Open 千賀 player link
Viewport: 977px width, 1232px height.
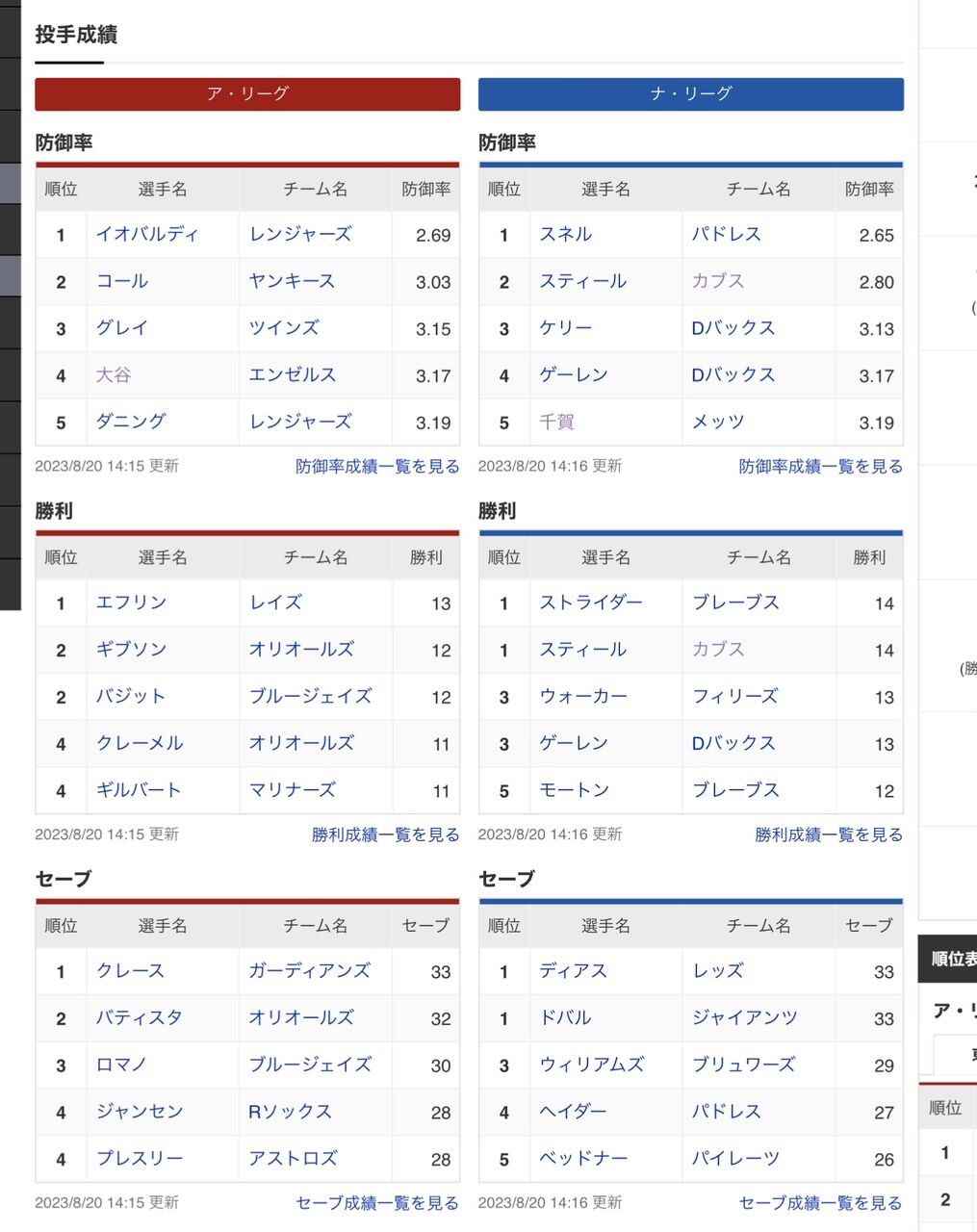[x=556, y=422]
